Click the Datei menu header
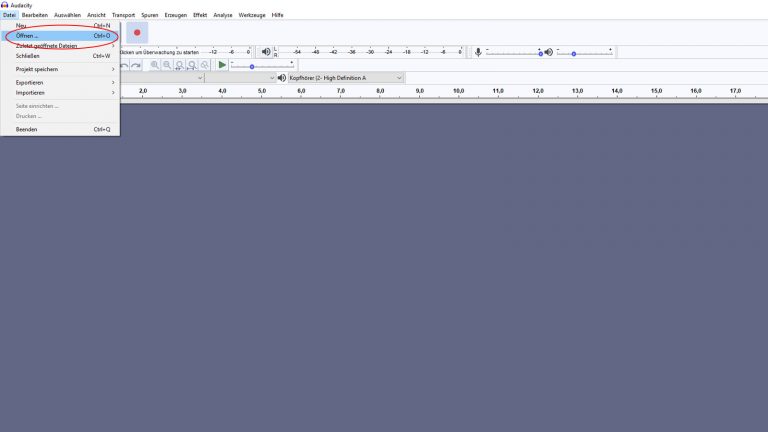Screen dimensions: 768x432 click(9, 15)
